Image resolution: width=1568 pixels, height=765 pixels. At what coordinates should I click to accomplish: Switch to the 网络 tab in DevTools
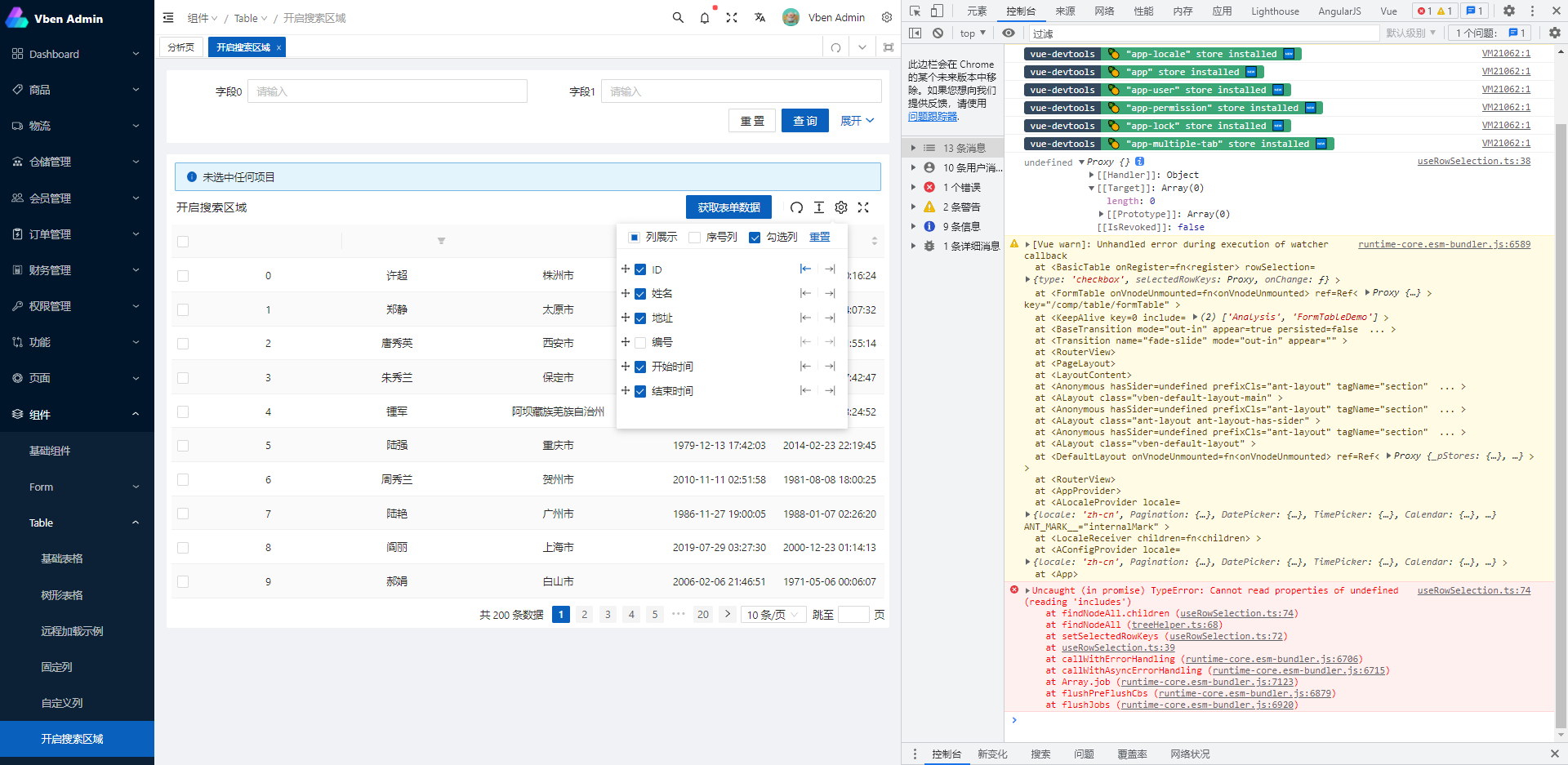[1104, 11]
